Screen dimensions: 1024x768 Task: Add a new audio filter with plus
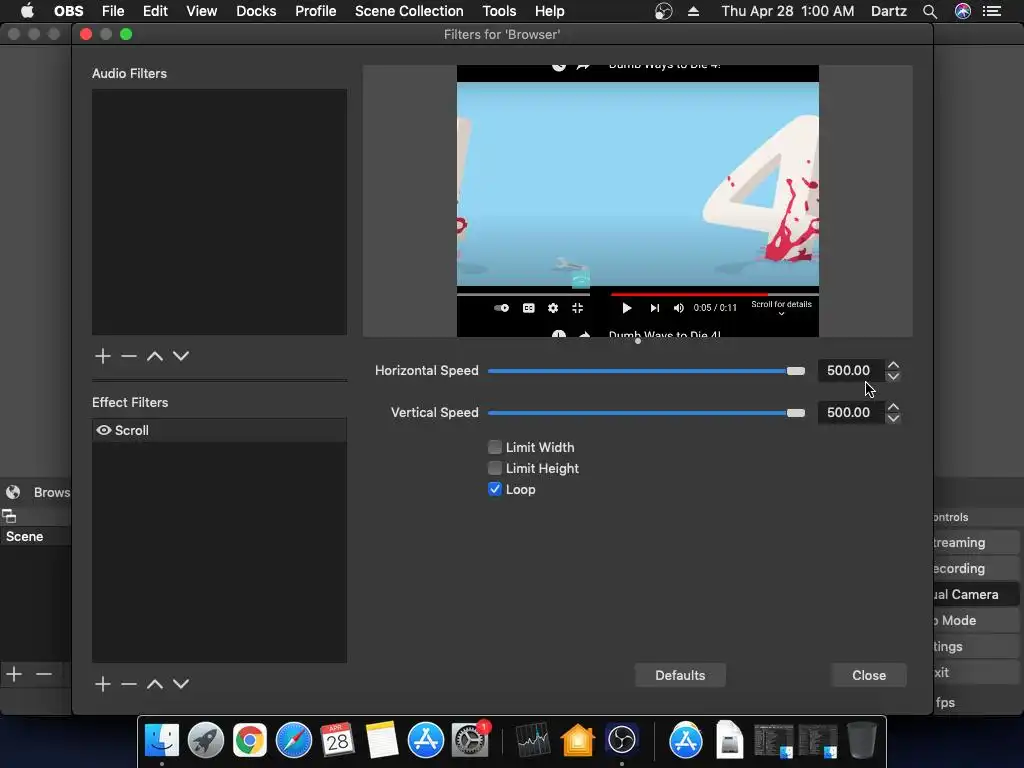103,356
